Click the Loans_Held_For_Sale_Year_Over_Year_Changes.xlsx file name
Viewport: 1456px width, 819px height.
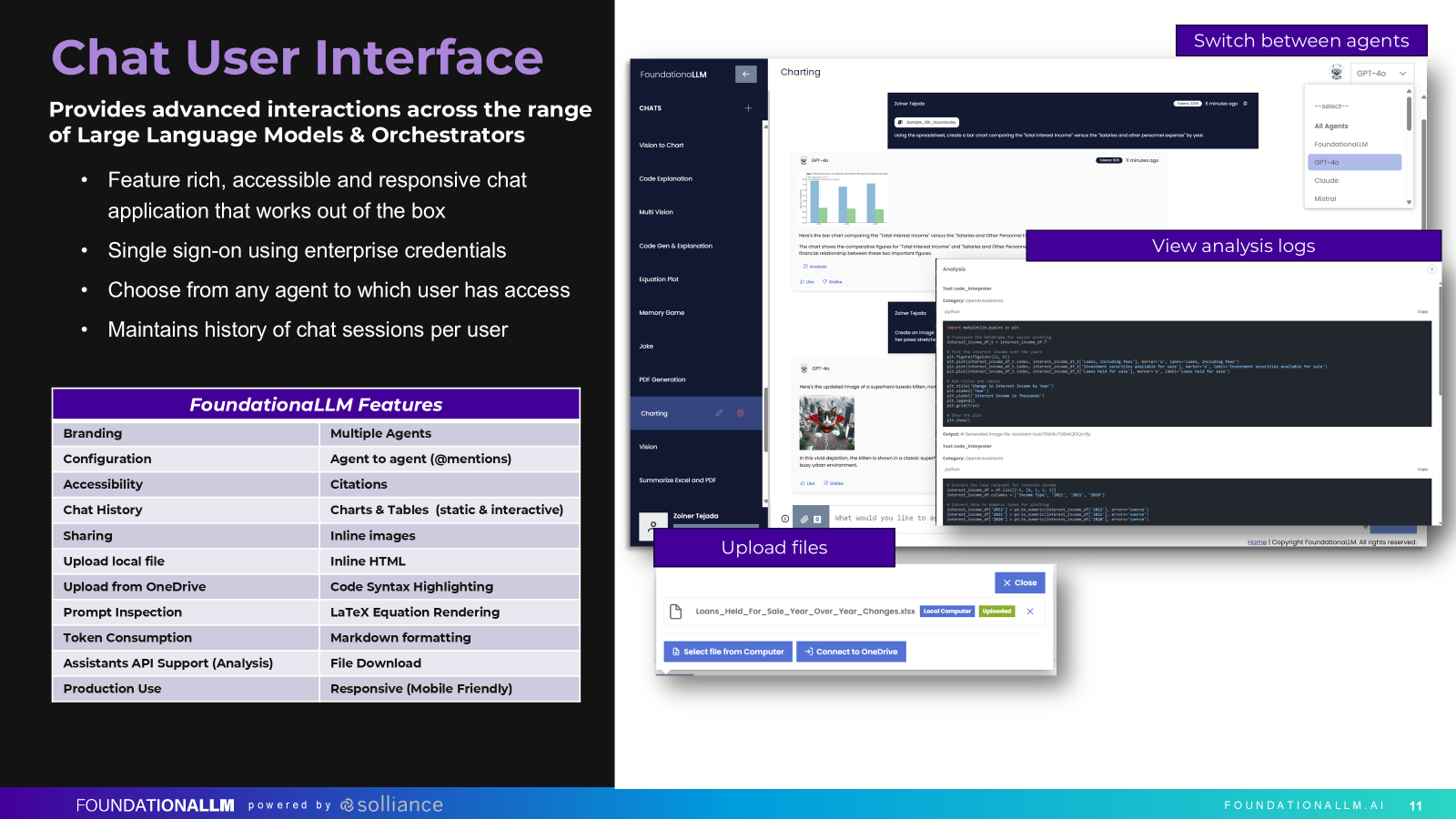(x=805, y=612)
